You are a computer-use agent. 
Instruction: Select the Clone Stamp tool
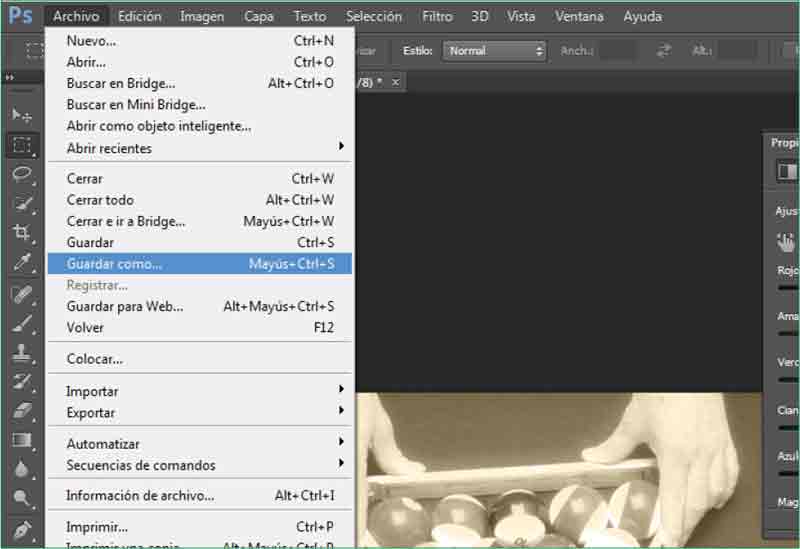22,353
